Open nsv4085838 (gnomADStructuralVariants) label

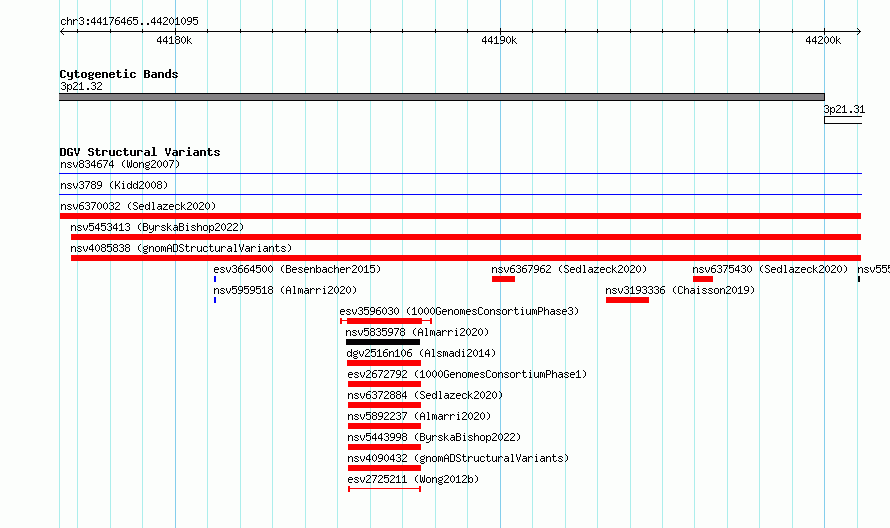[x=181, y=248]
